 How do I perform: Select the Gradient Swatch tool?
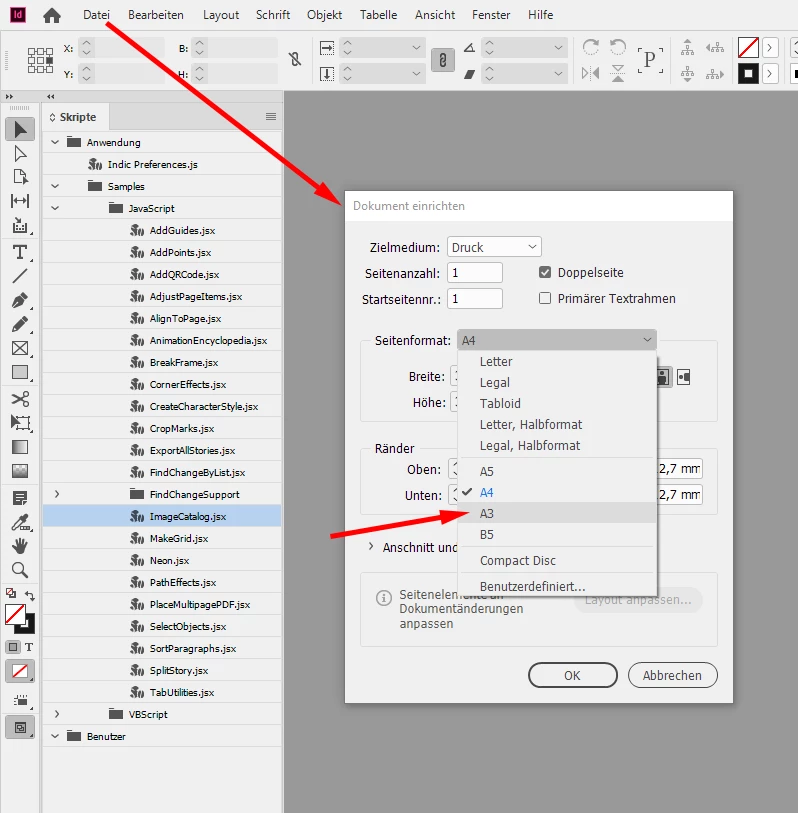(x=20, y=447)
